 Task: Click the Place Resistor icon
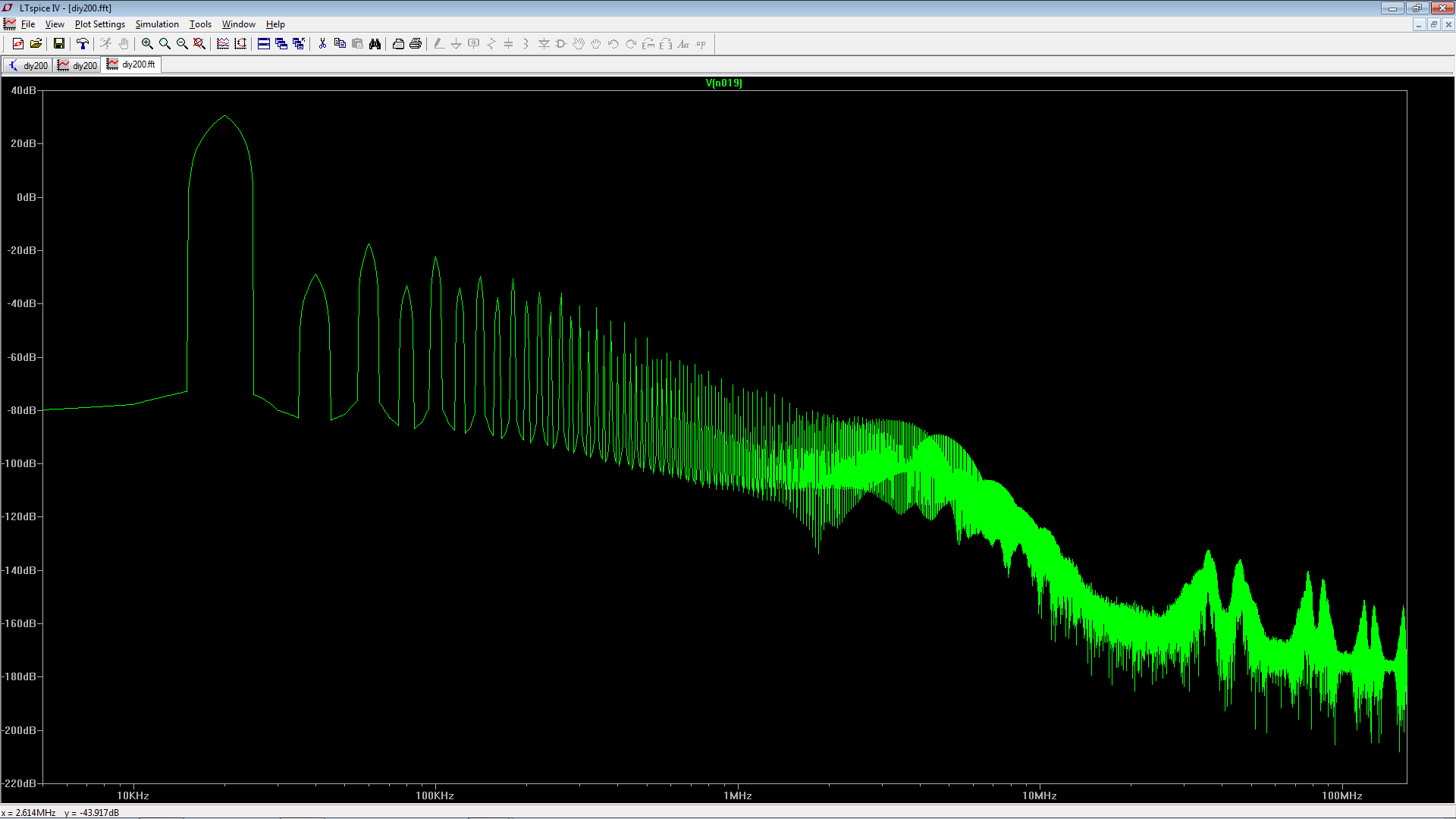click(491, 44)
